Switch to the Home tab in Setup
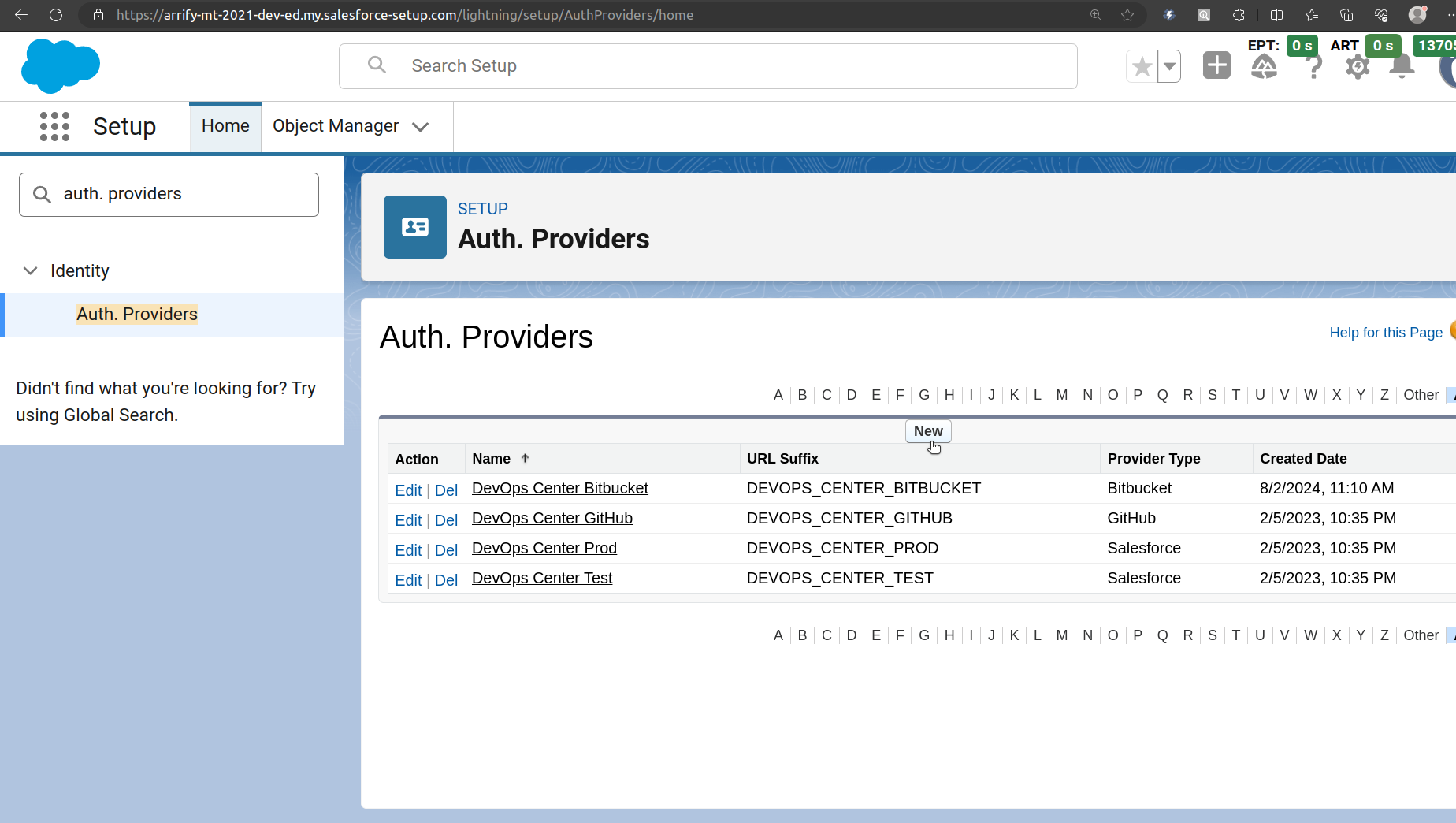This screenshot has width=1456, height=823. click(x=225, y=125)
